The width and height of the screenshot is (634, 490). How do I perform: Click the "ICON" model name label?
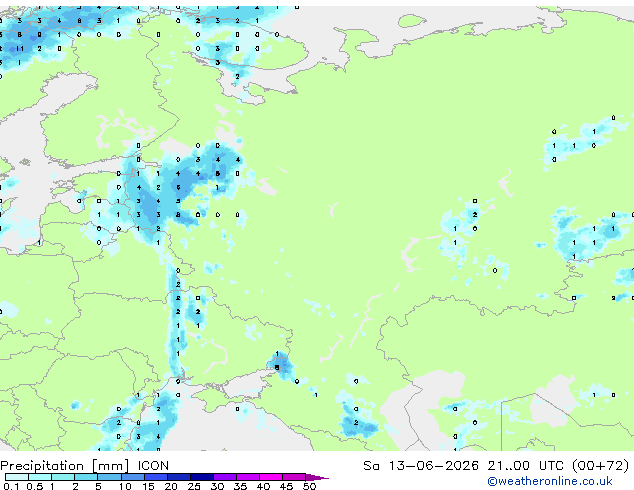[x=153, y=466]
